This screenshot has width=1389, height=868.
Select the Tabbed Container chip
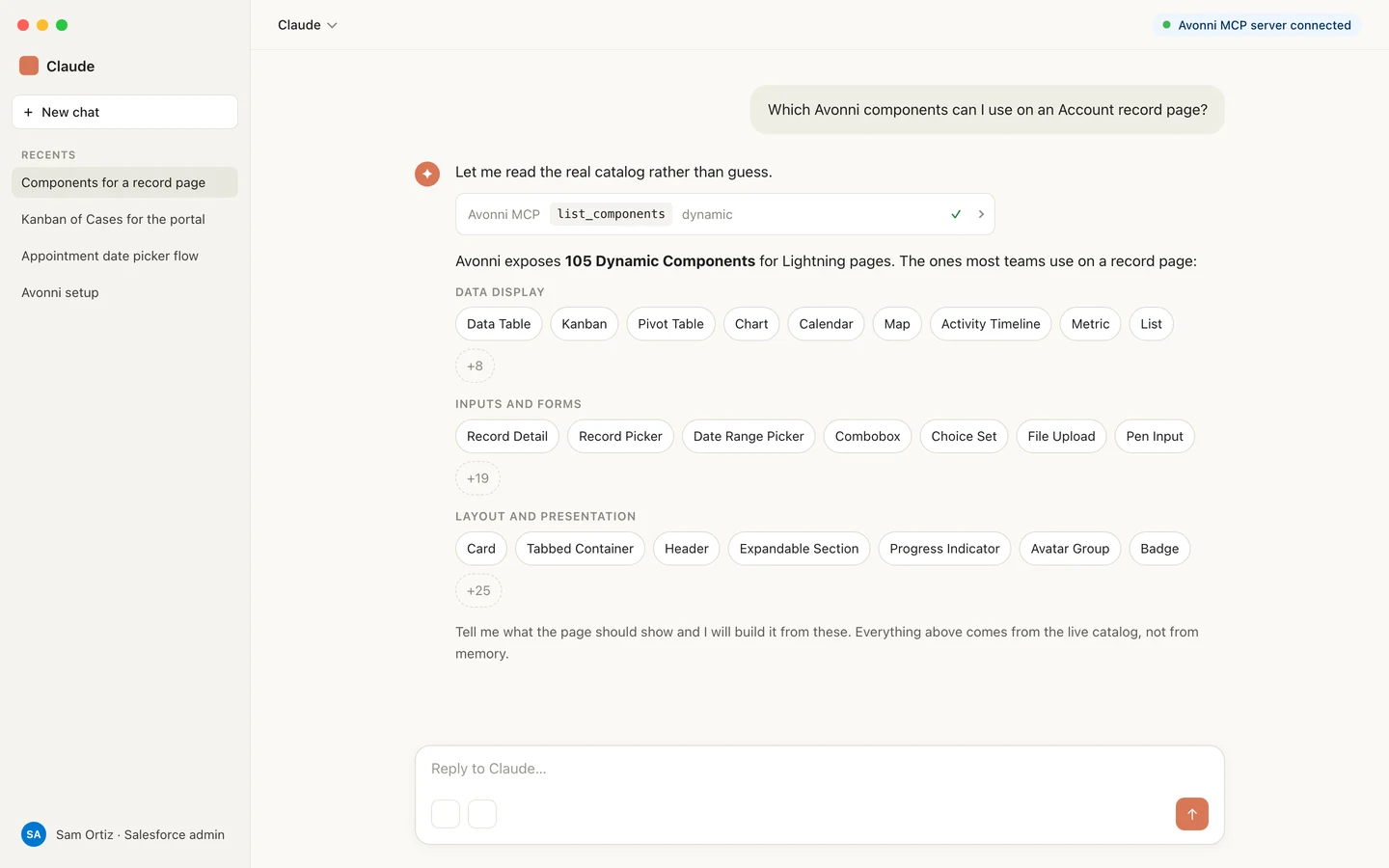[580, 549]
